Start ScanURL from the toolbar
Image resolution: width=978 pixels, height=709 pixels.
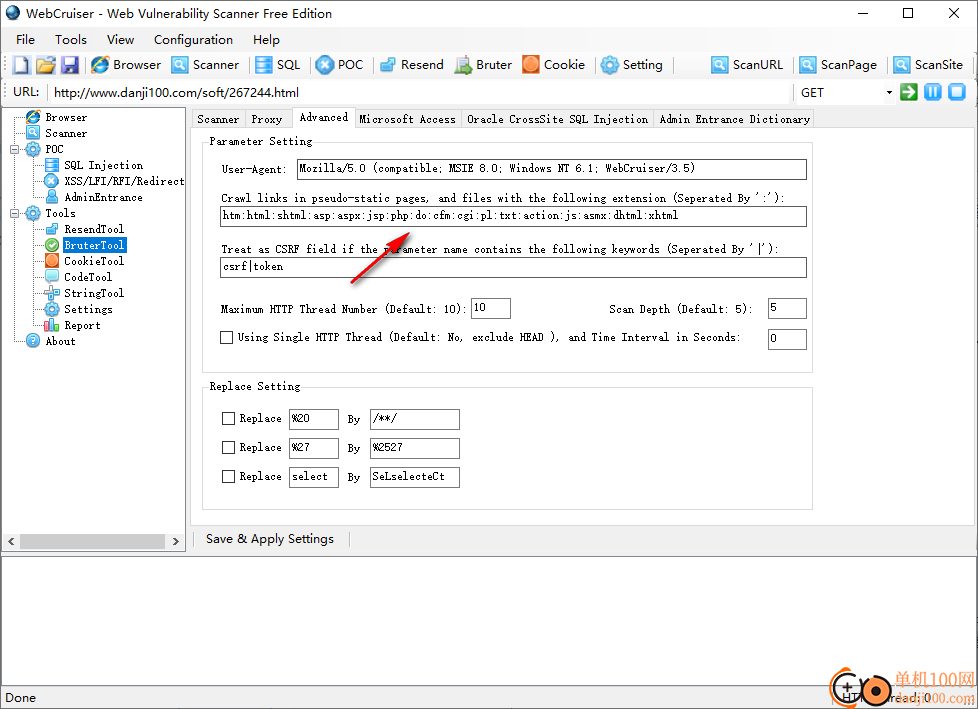coord(747,65)
